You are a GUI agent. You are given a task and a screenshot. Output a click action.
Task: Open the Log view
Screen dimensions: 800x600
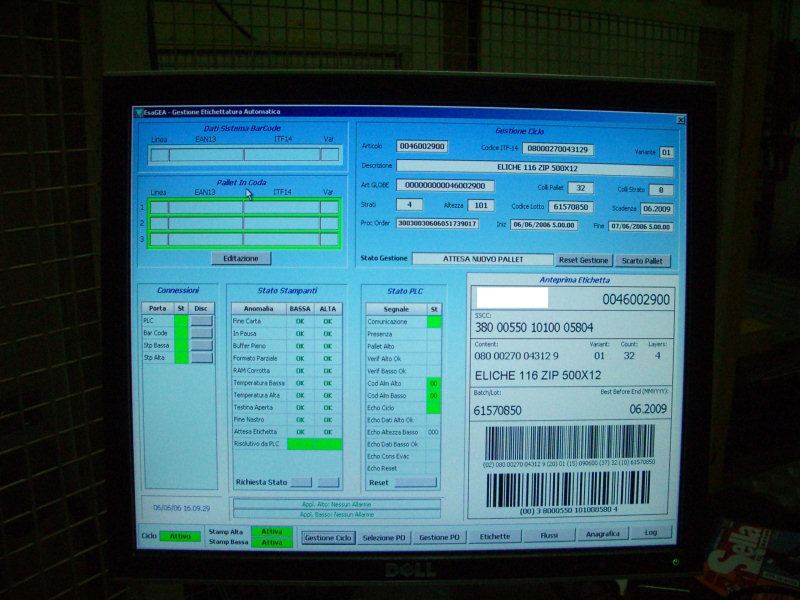point(651,533)
